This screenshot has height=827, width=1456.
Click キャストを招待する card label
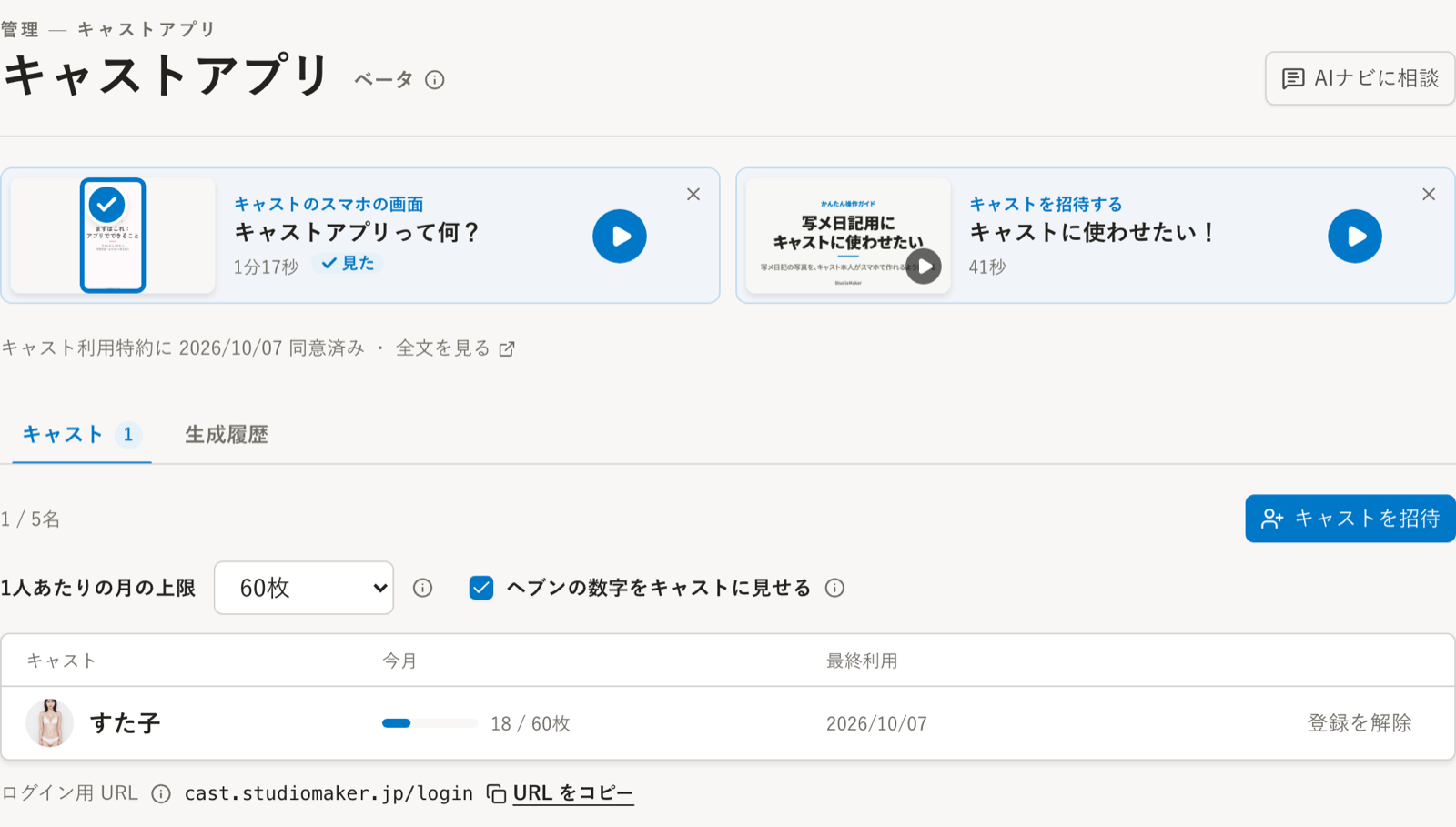coord(1046,204)
